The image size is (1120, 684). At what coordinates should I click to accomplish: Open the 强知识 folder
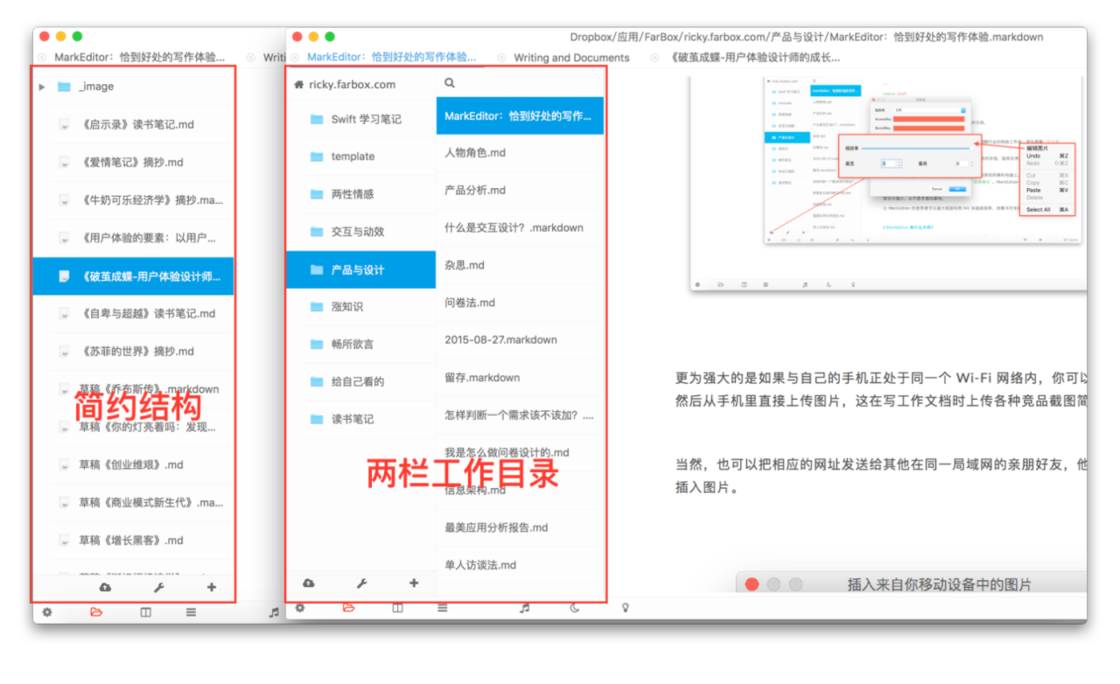pos(361,307)
